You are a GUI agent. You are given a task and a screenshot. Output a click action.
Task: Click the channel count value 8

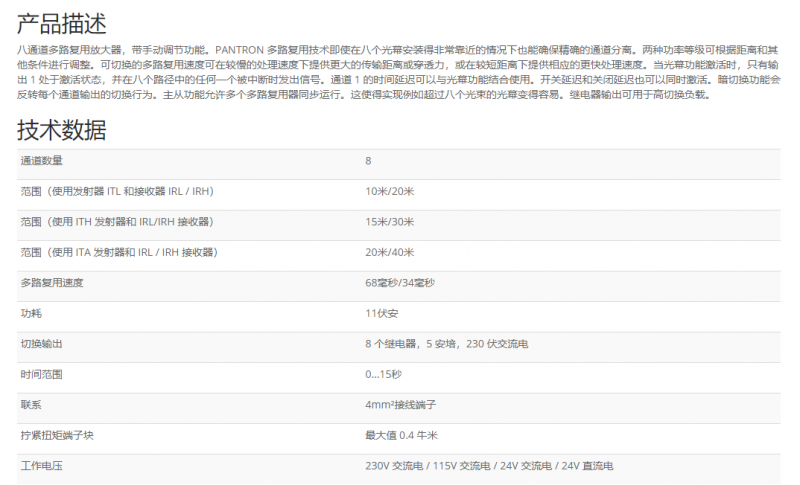(368, 161)
